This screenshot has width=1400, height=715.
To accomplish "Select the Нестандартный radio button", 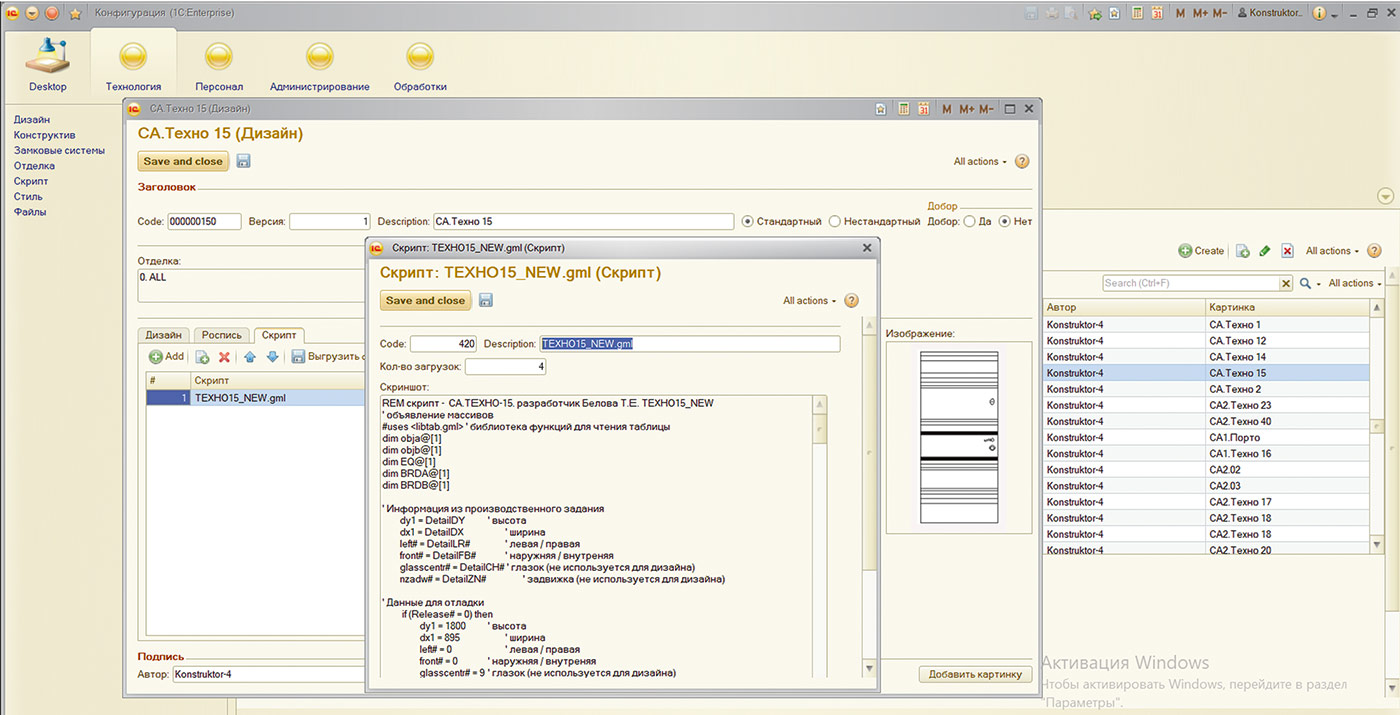I will [834, 222].
